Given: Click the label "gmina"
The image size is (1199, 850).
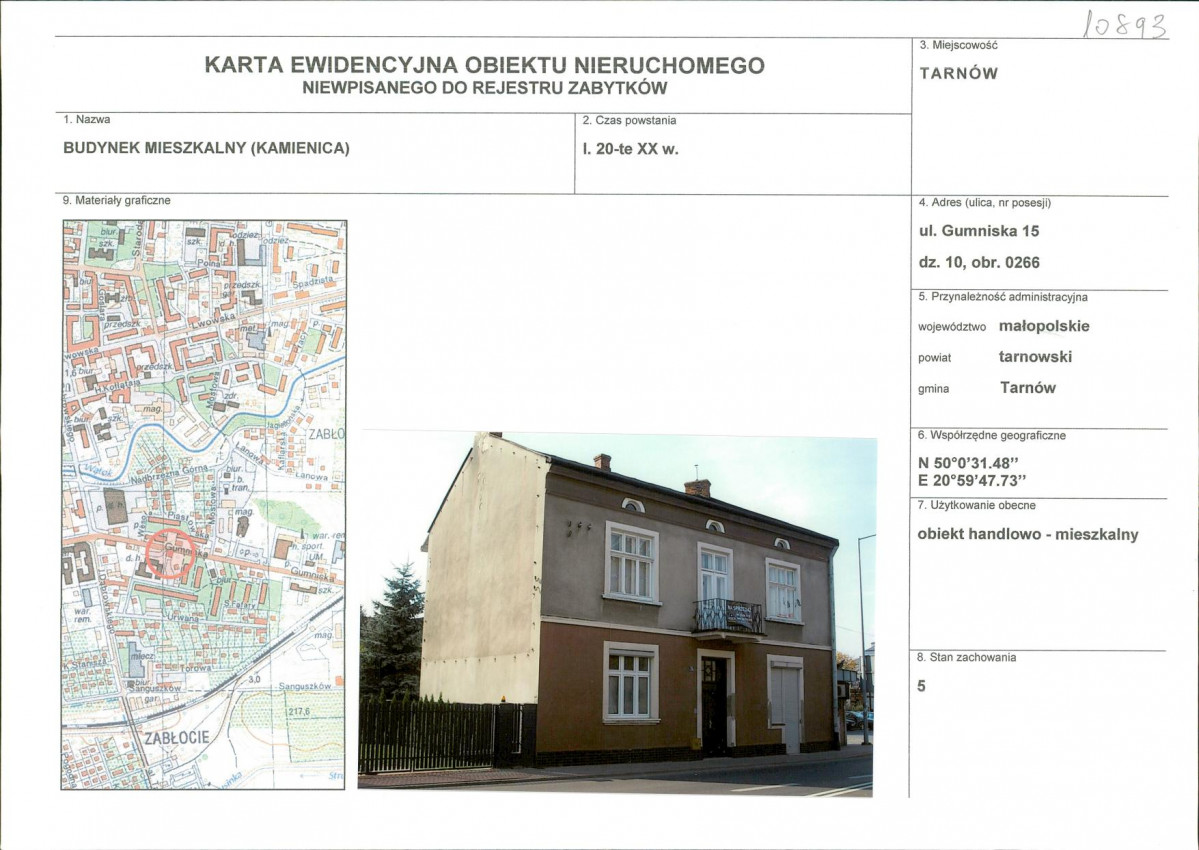Looking at the screenshot, I should click(933, 389).
